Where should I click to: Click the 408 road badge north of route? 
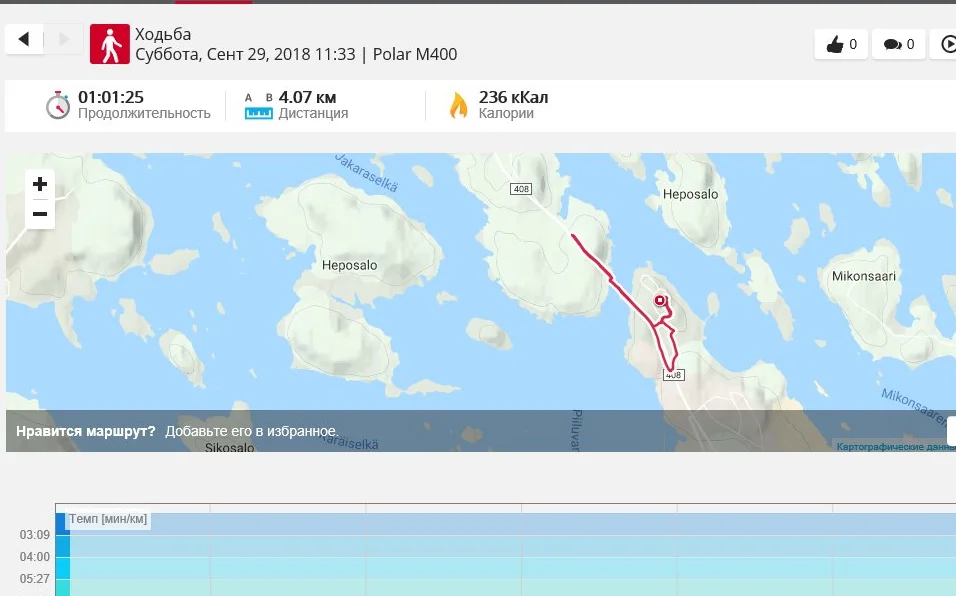(x=521, y=189)
